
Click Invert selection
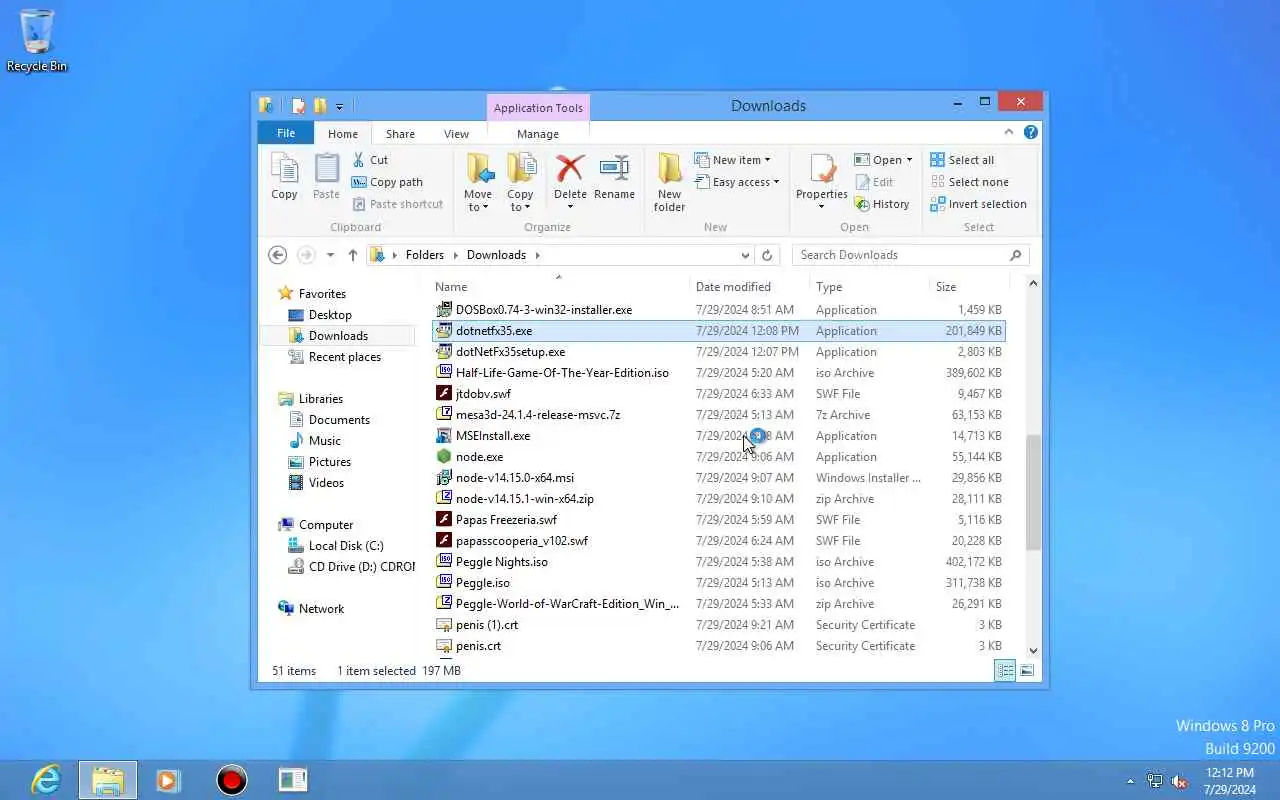coord(978,204)
